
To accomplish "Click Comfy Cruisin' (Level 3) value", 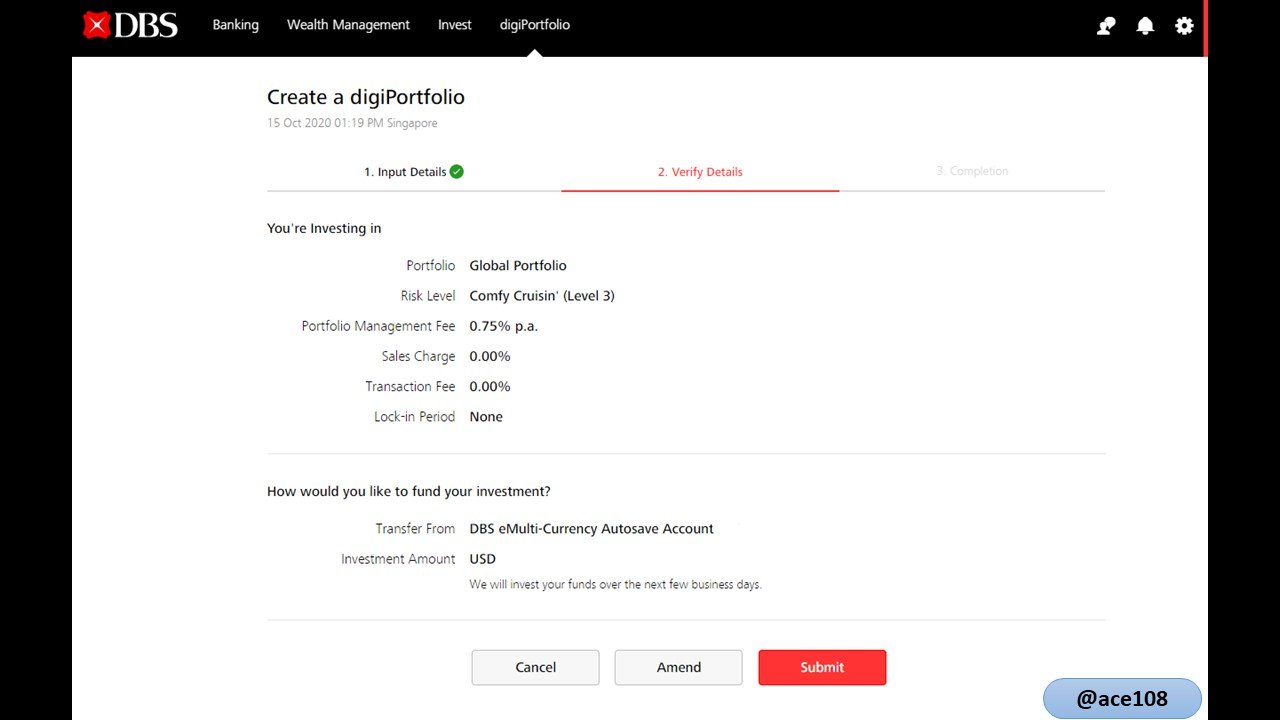I will (542, 296).
